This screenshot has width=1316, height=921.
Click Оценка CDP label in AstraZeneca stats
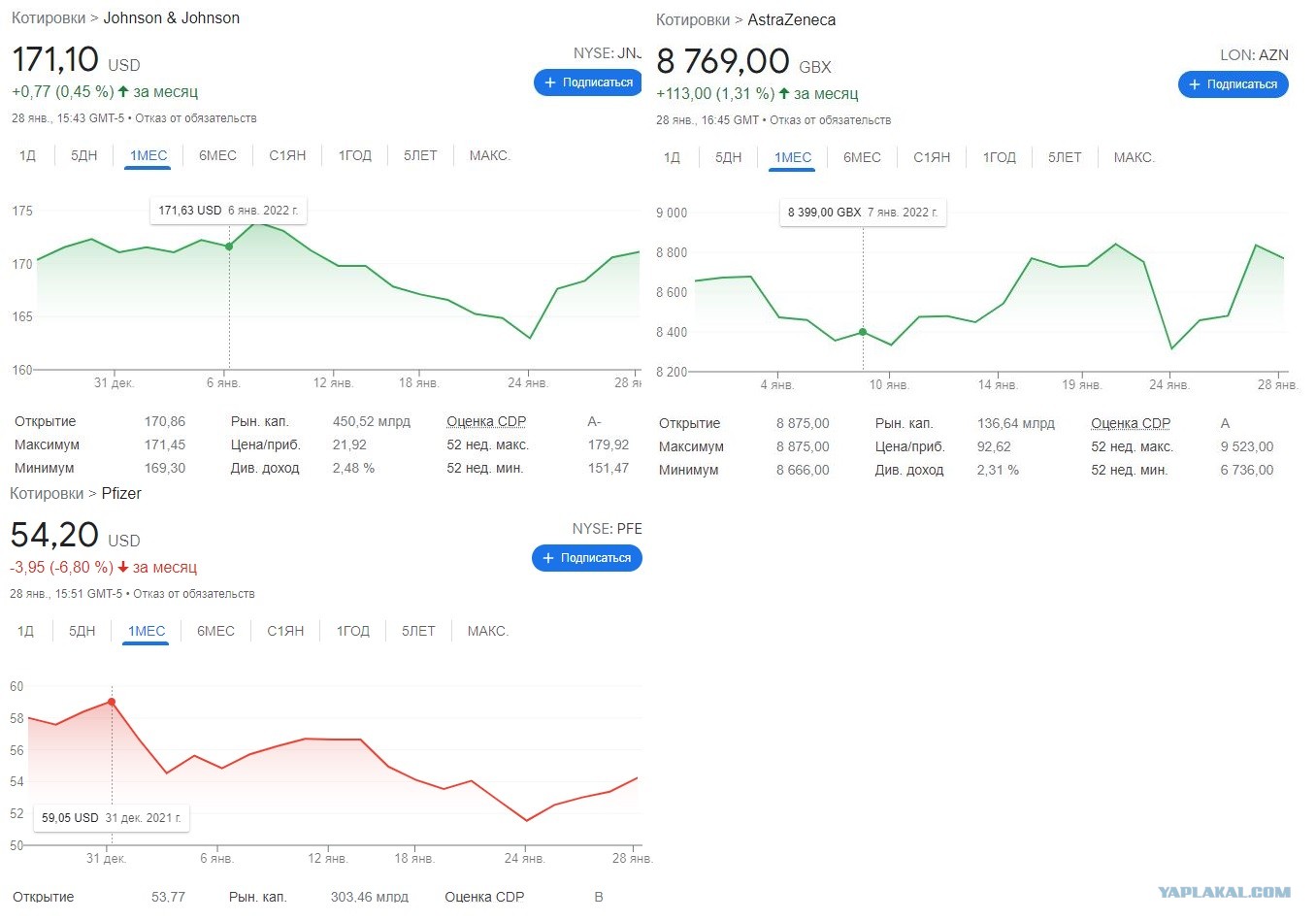point(1131,423)
